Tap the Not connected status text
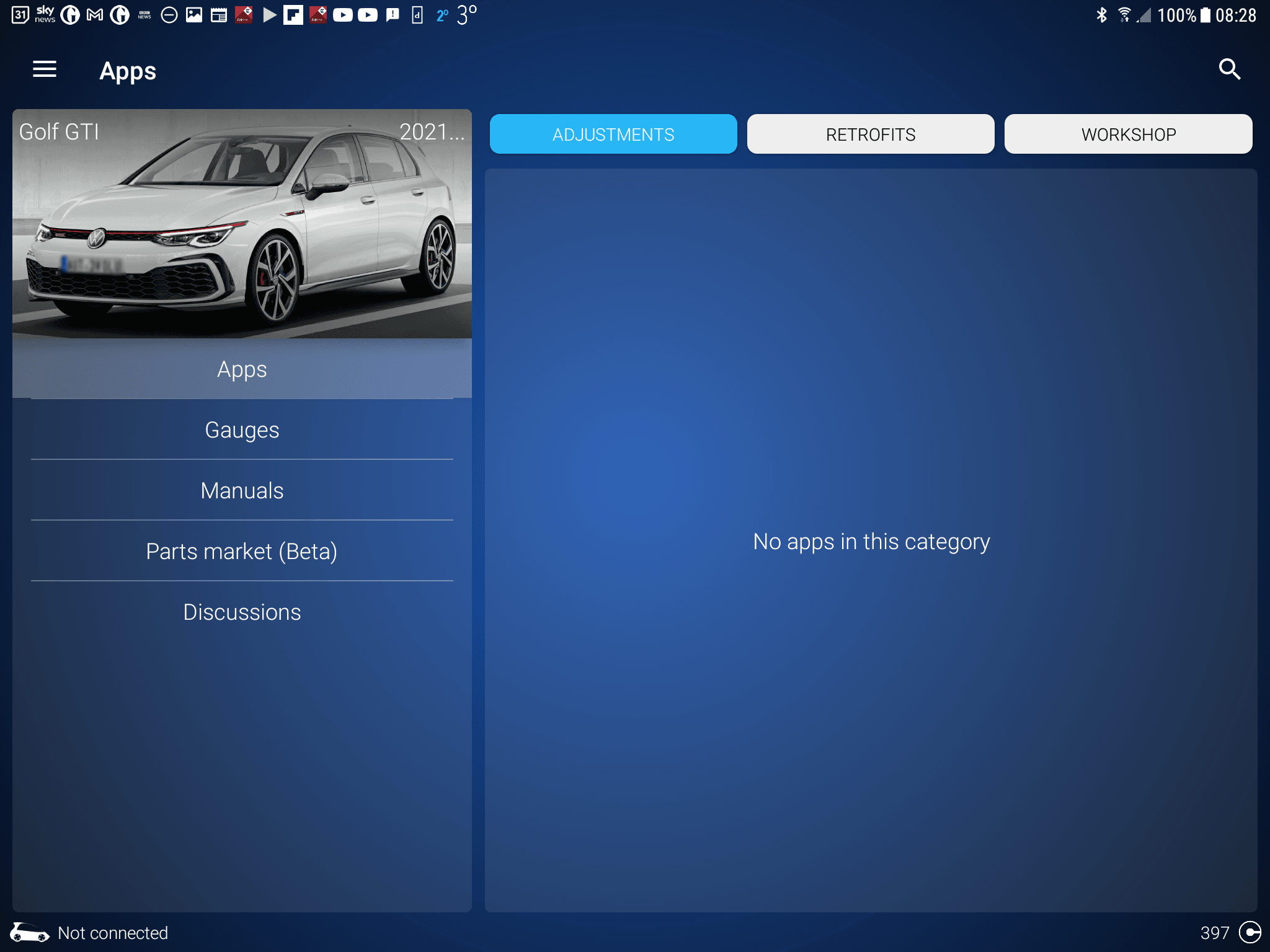 [113, 933]
